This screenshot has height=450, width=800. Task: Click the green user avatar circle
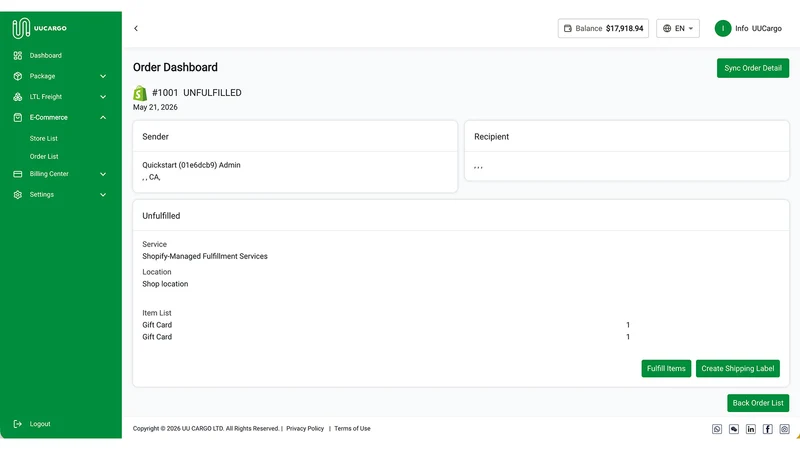pyautogui.click(x=722, y=29)
